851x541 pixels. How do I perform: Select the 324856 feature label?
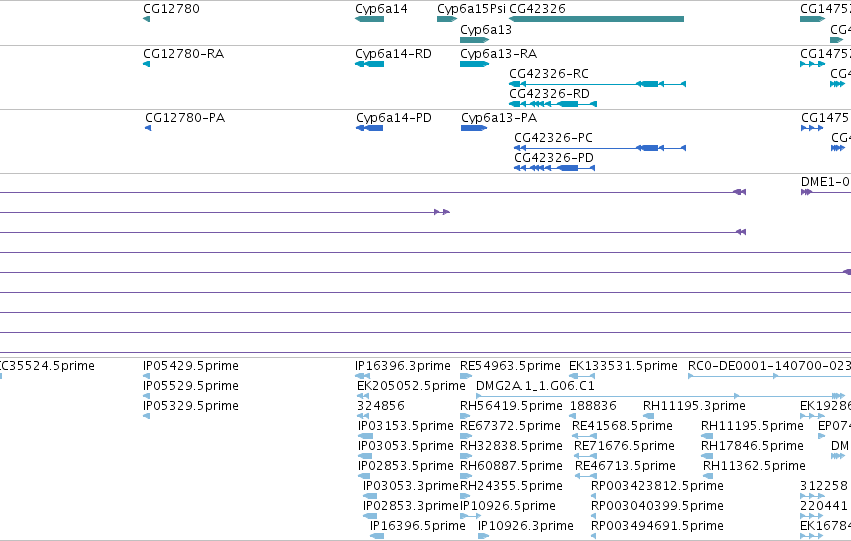coord(380,406)
